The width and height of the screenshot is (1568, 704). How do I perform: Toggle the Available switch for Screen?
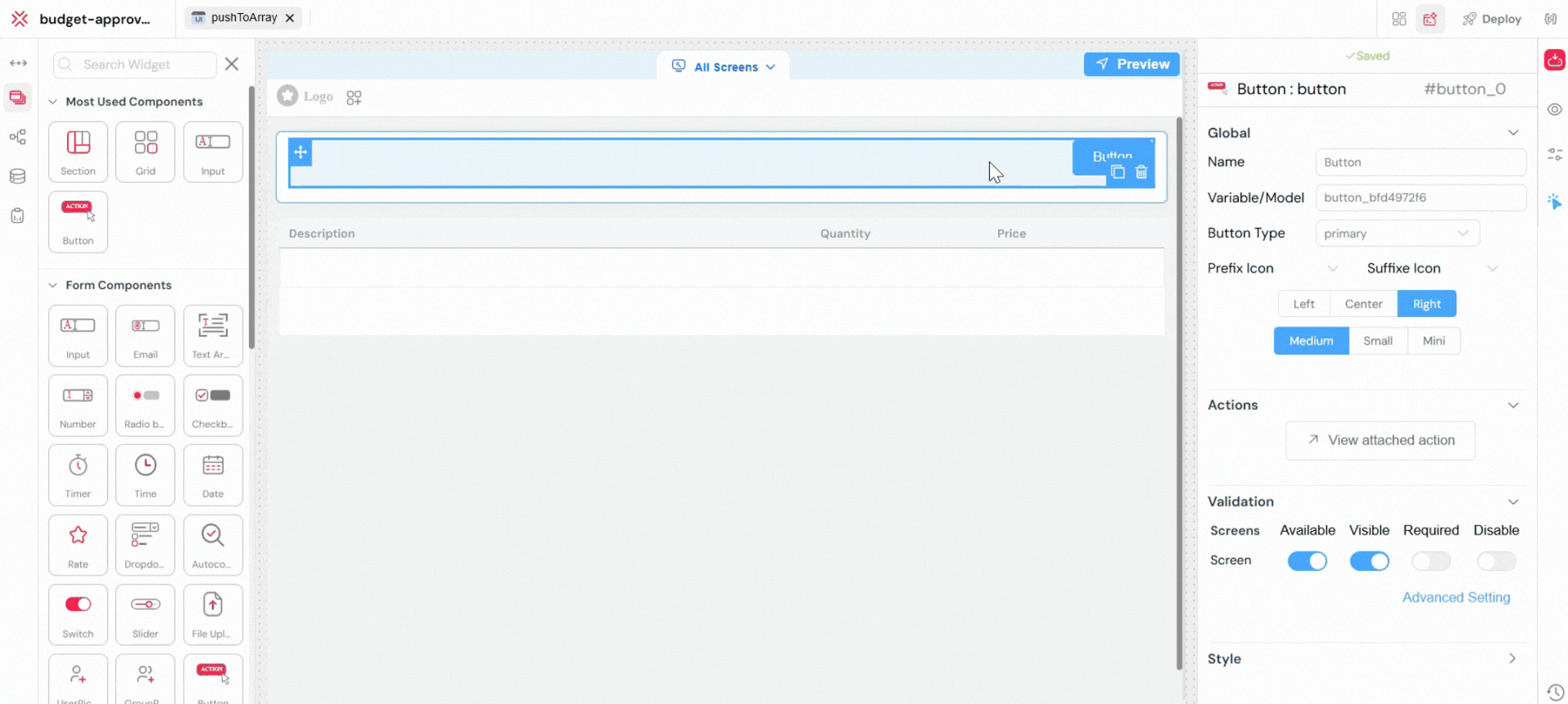point(1307,561)
